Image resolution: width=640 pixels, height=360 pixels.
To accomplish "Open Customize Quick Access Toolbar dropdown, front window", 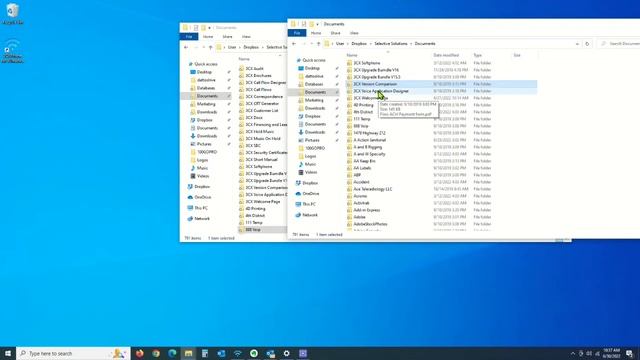I will point(318,24).
